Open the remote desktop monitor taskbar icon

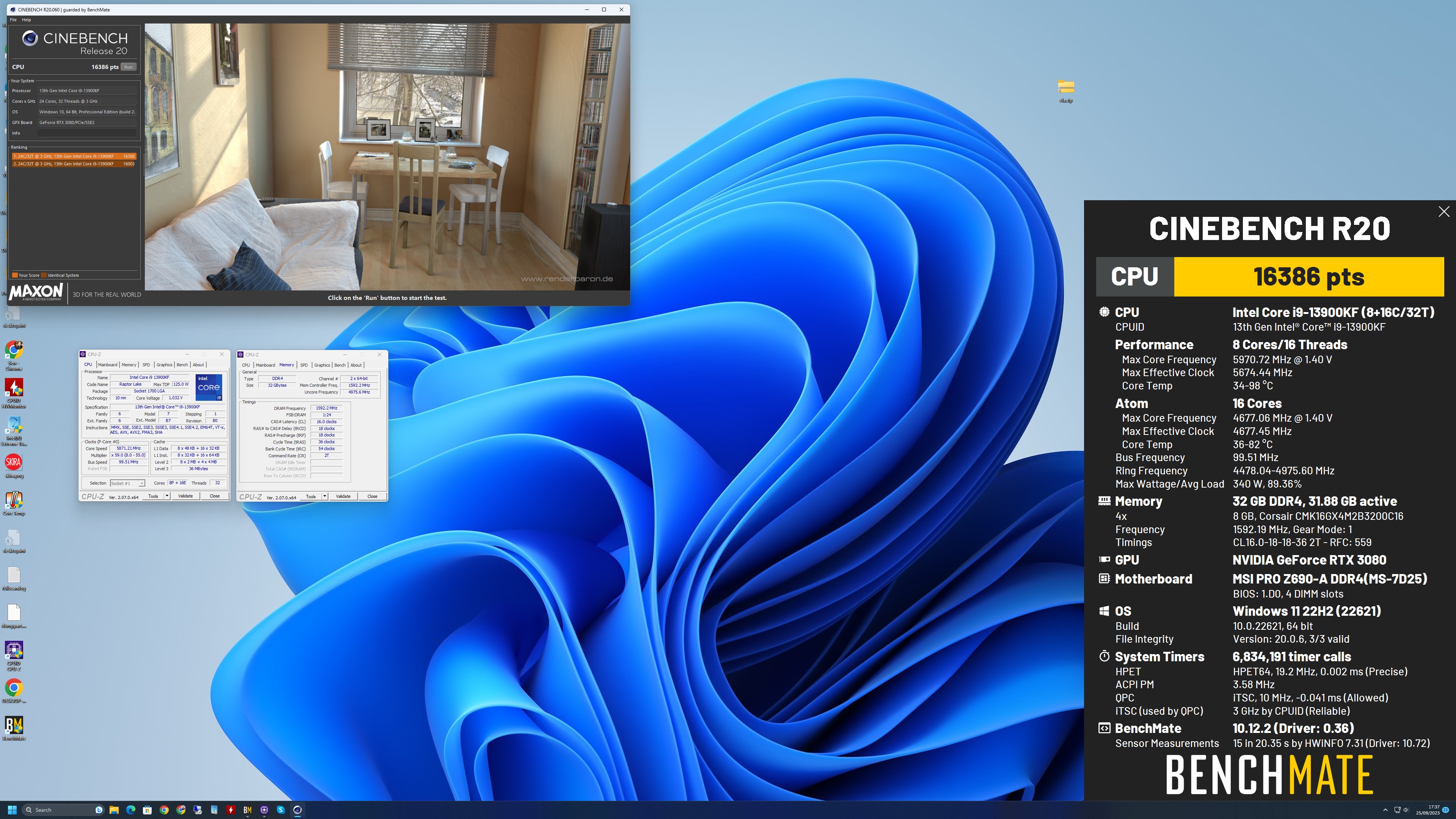pyautogui.click(x=197, y=810)
